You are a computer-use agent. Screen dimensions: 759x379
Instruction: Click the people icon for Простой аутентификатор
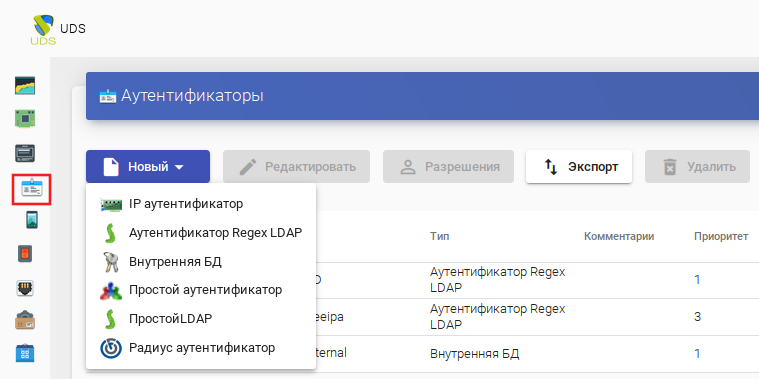coord(110,290)
